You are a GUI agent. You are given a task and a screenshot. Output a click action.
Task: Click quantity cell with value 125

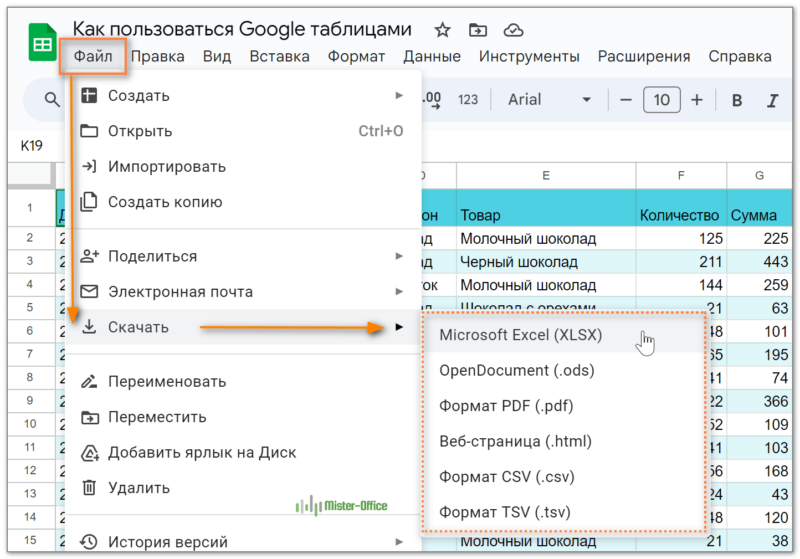click(681, 238)
